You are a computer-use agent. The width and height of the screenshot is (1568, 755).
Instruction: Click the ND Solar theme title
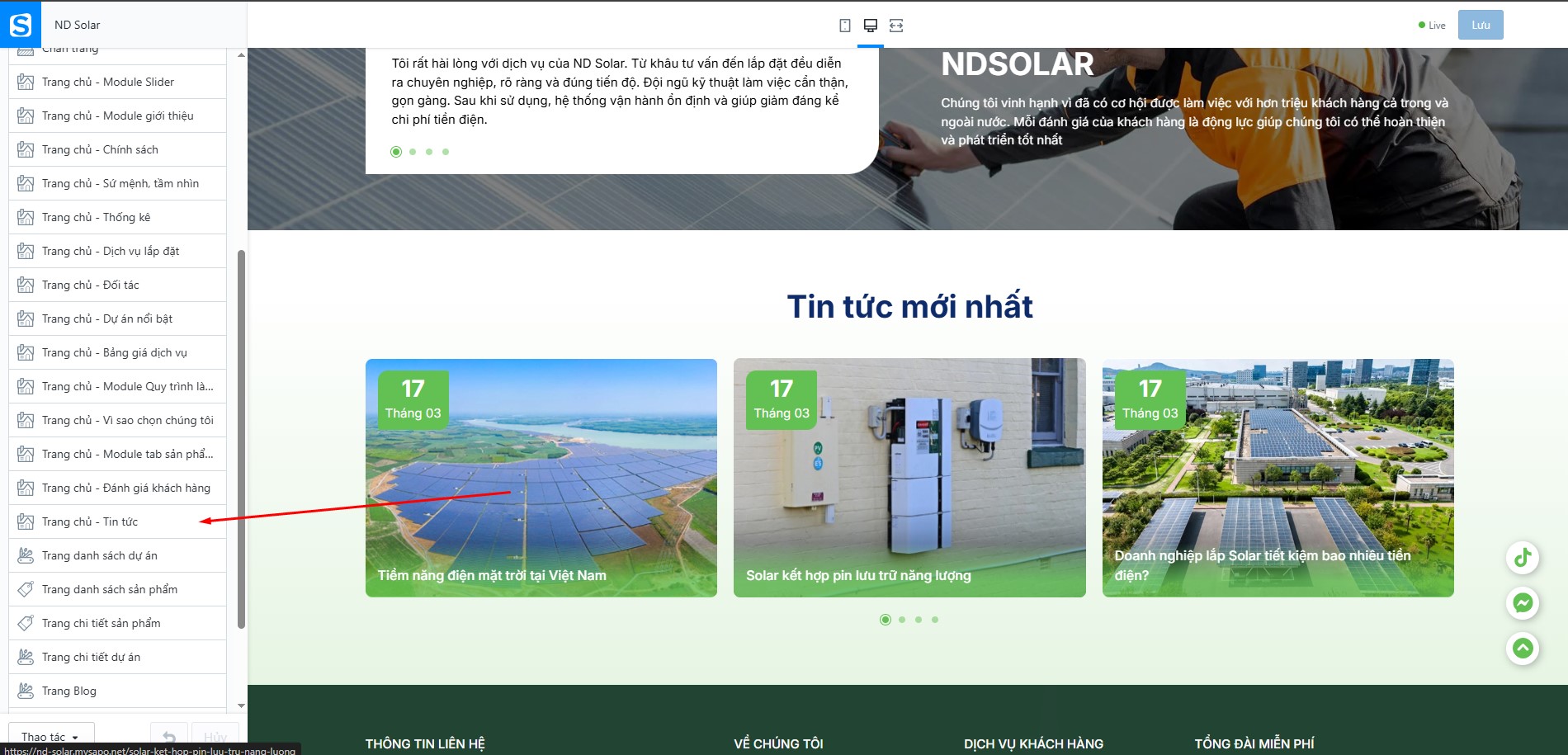point(78,25)
